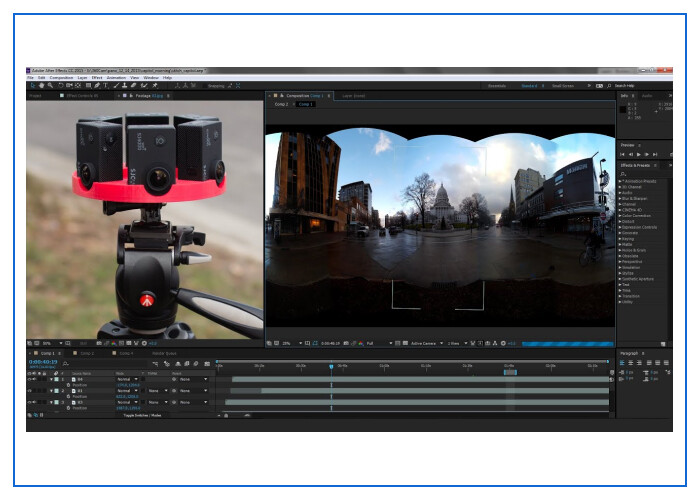Select the Type text tool

pyautogui.click(x=106, y=85)
